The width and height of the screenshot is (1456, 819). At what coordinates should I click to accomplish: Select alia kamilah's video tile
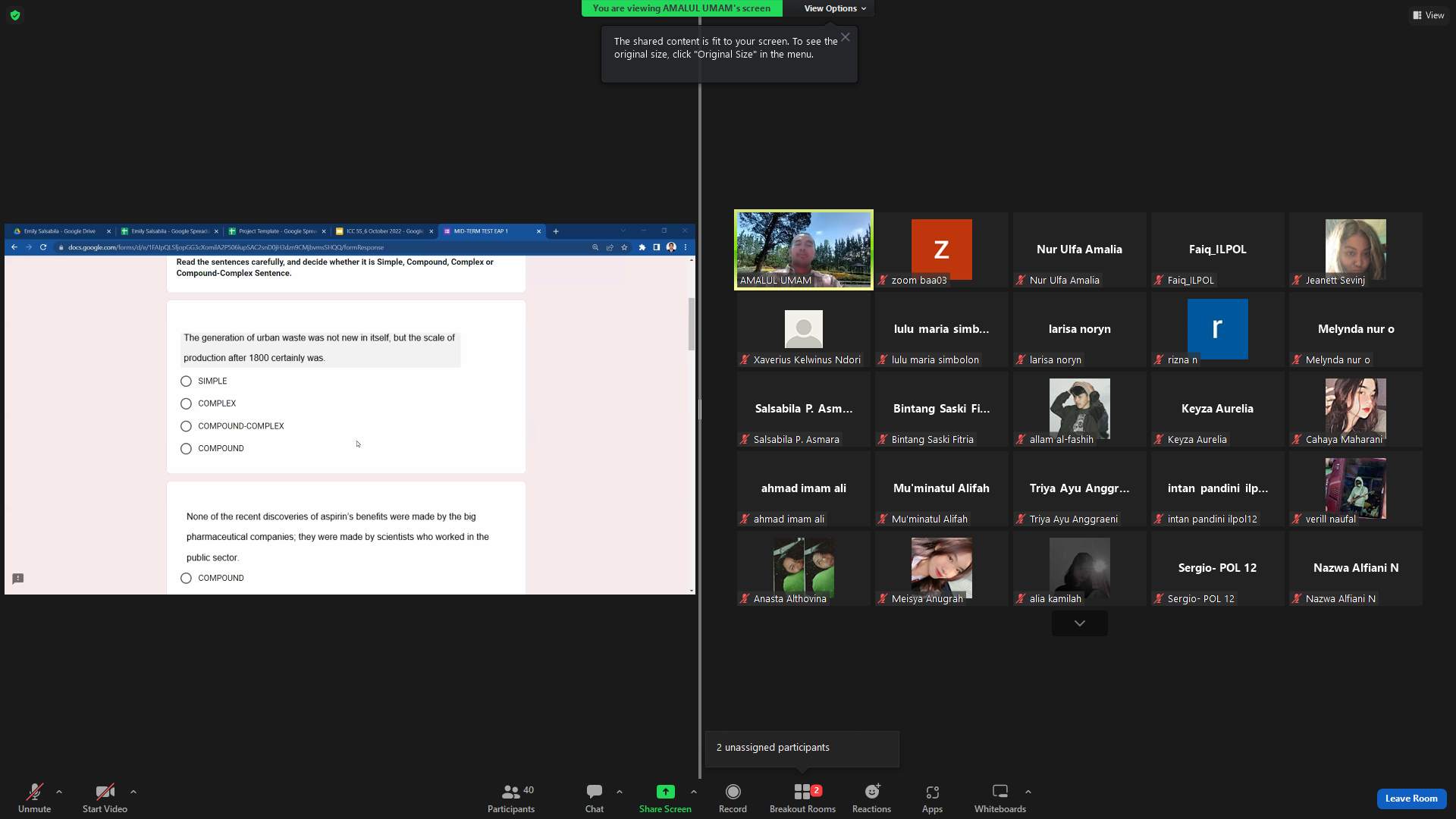point(1080,569)
